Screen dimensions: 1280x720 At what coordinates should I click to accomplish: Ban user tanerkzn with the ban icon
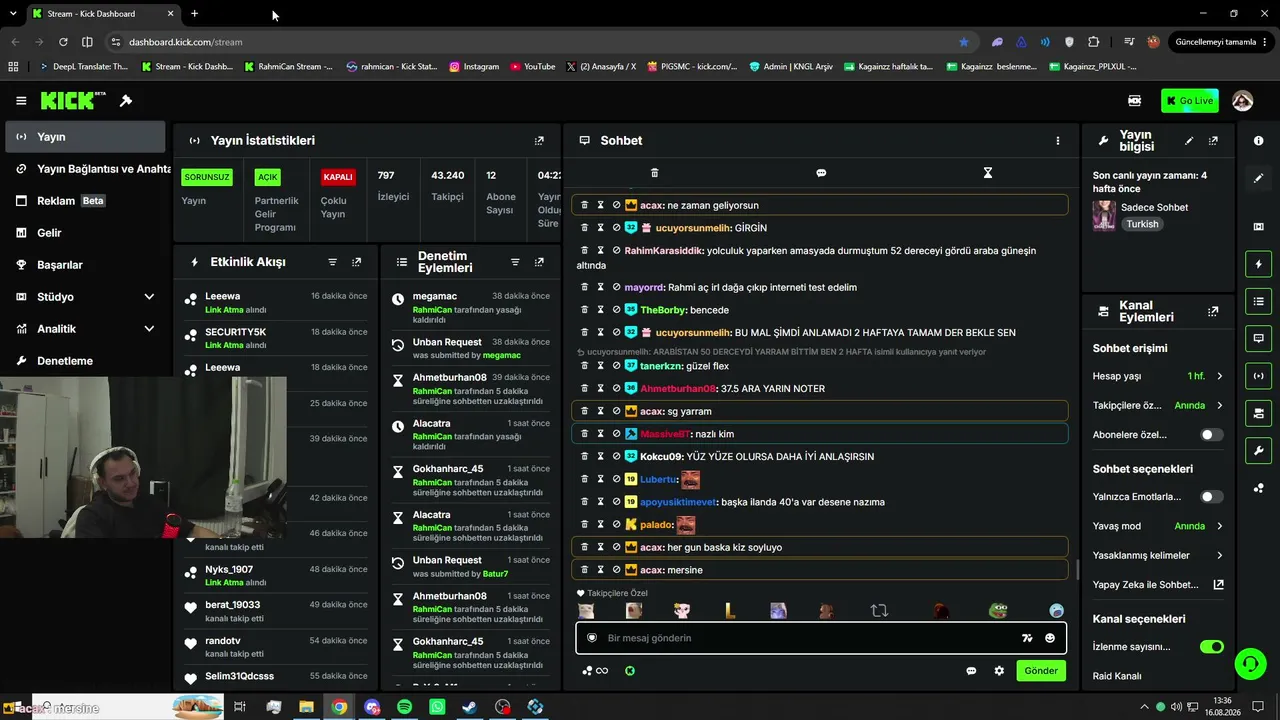click(617, 366)
